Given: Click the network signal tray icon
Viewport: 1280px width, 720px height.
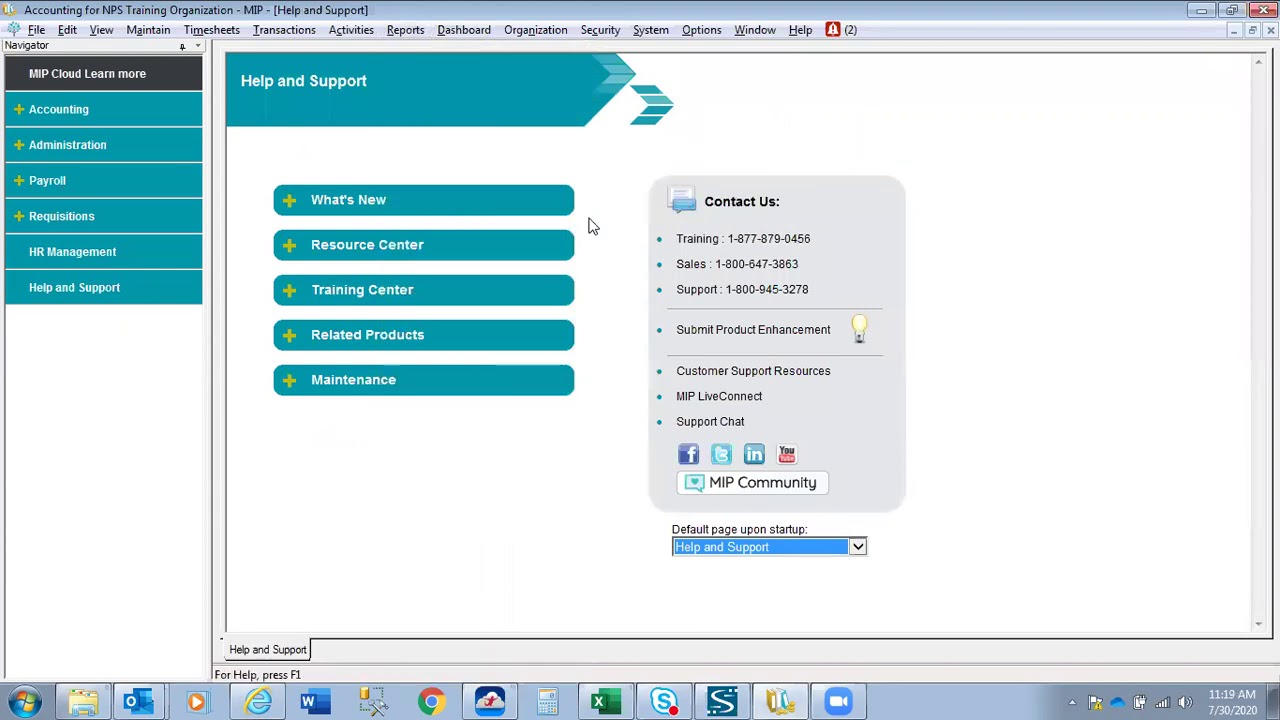Looking at the screenshot, I should (1163, 702).
